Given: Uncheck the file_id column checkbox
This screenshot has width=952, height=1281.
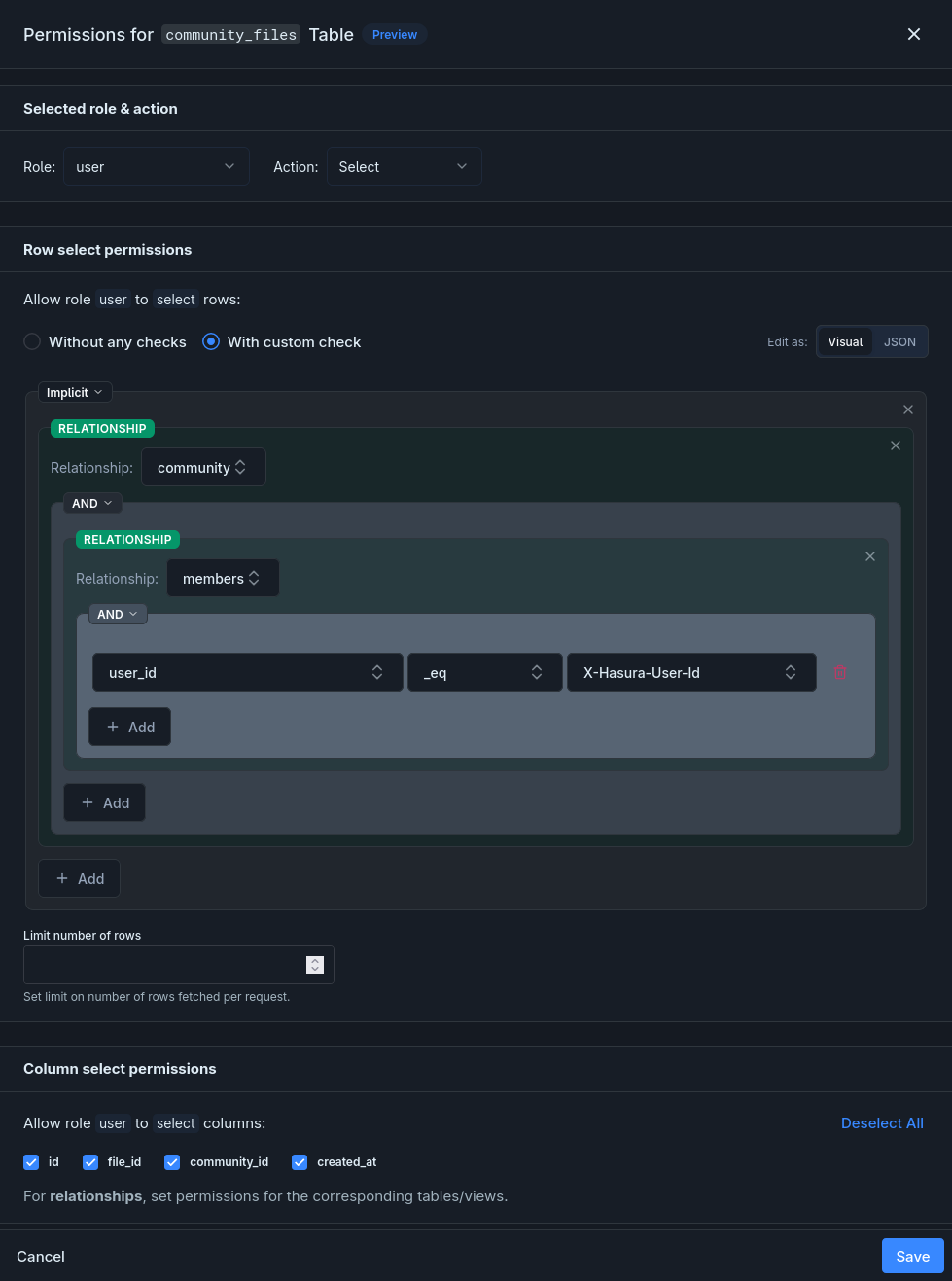Looking at the screenshot, I should point(90,1162).
